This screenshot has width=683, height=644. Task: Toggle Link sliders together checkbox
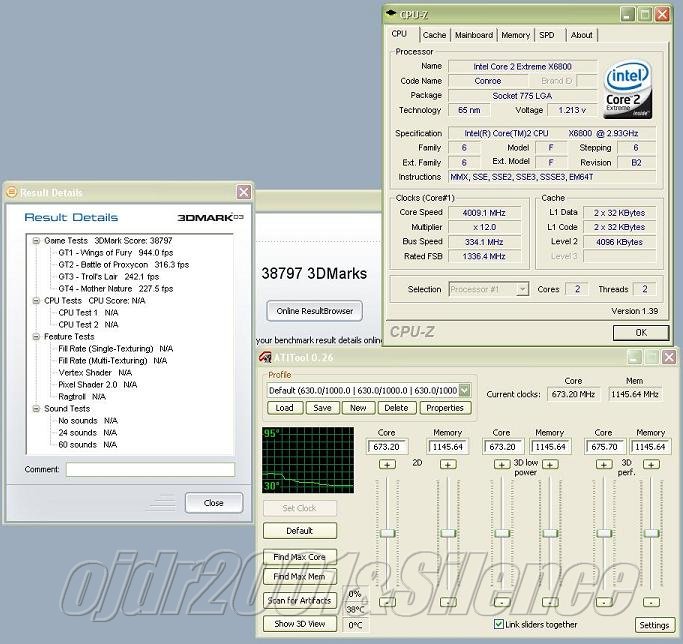[x=499, y=624]
